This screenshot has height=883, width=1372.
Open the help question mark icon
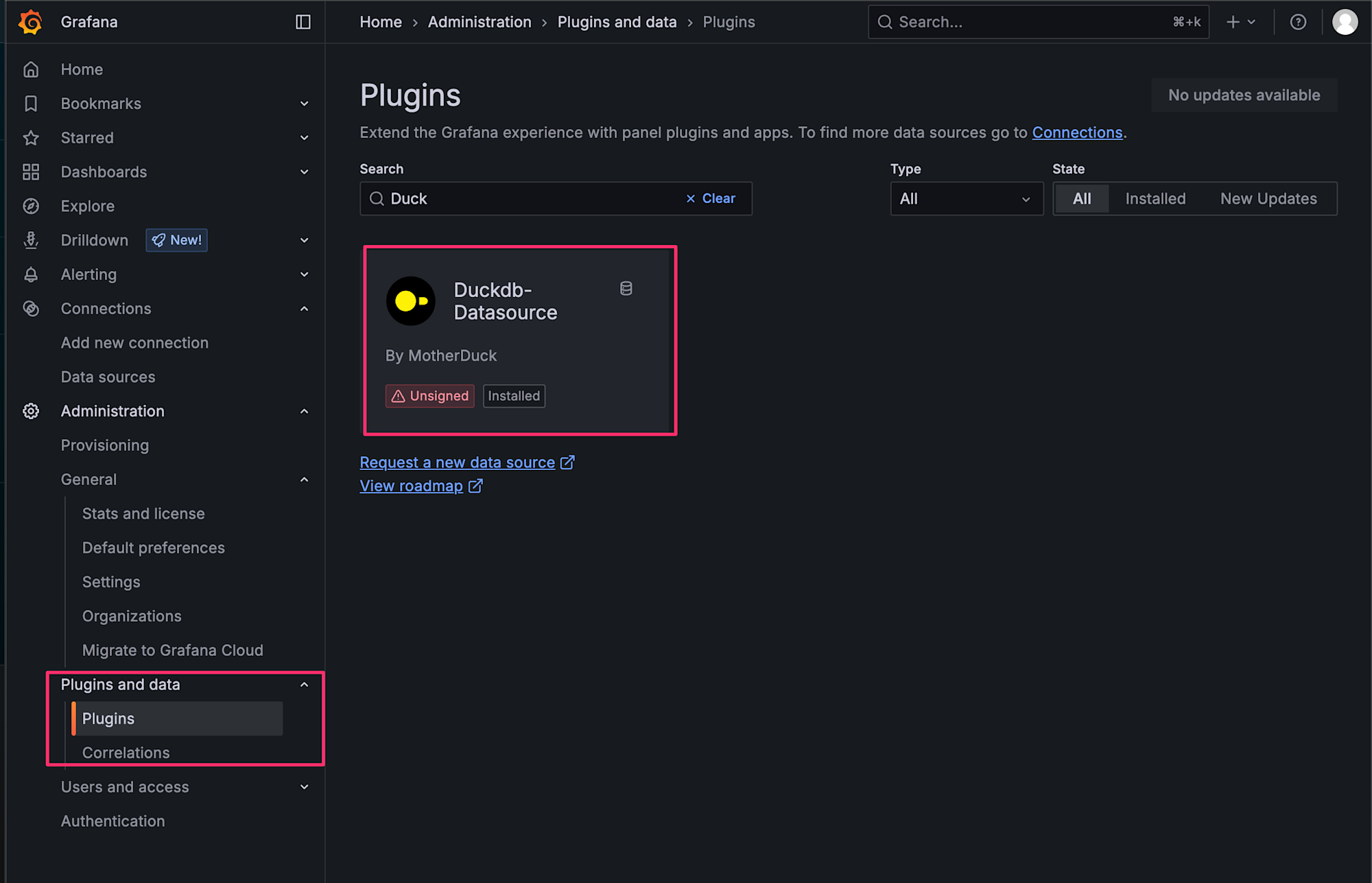tap(1298, 22)
